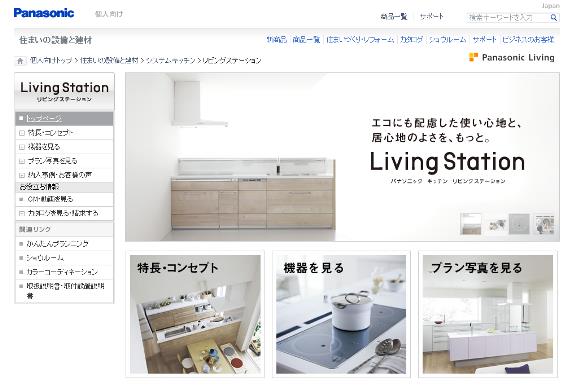Open 商品一覧 in the top header
The height and width of the screenshot is (392, 576).
pos(394,17)
